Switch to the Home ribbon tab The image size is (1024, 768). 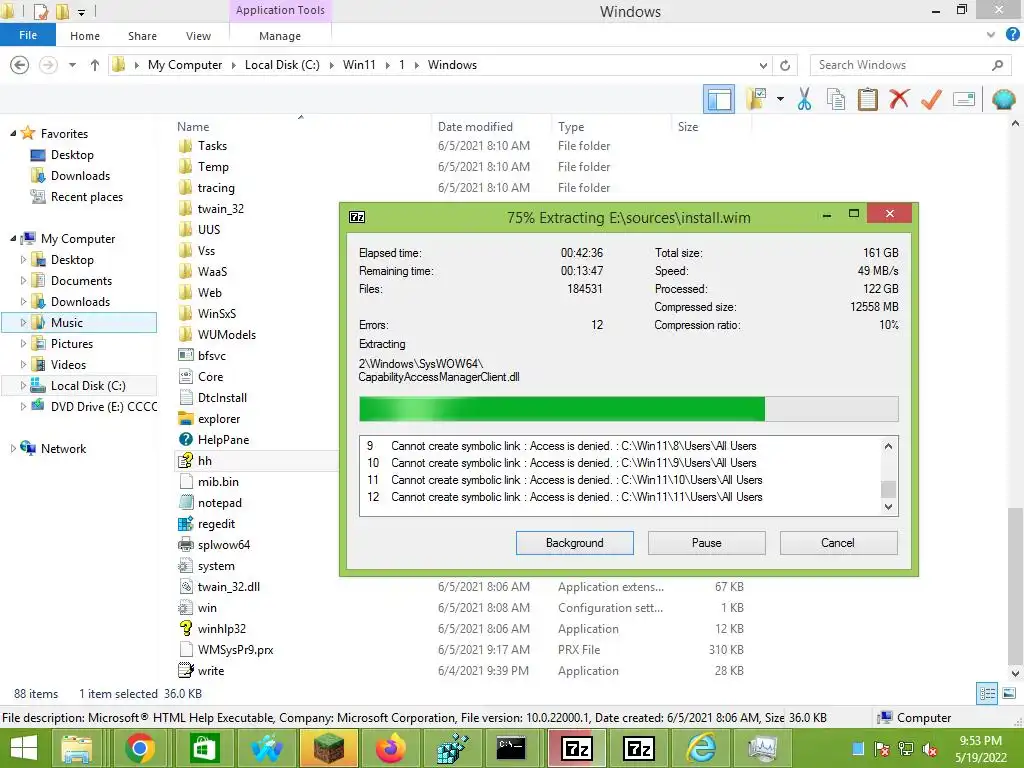tap(85, 36)
